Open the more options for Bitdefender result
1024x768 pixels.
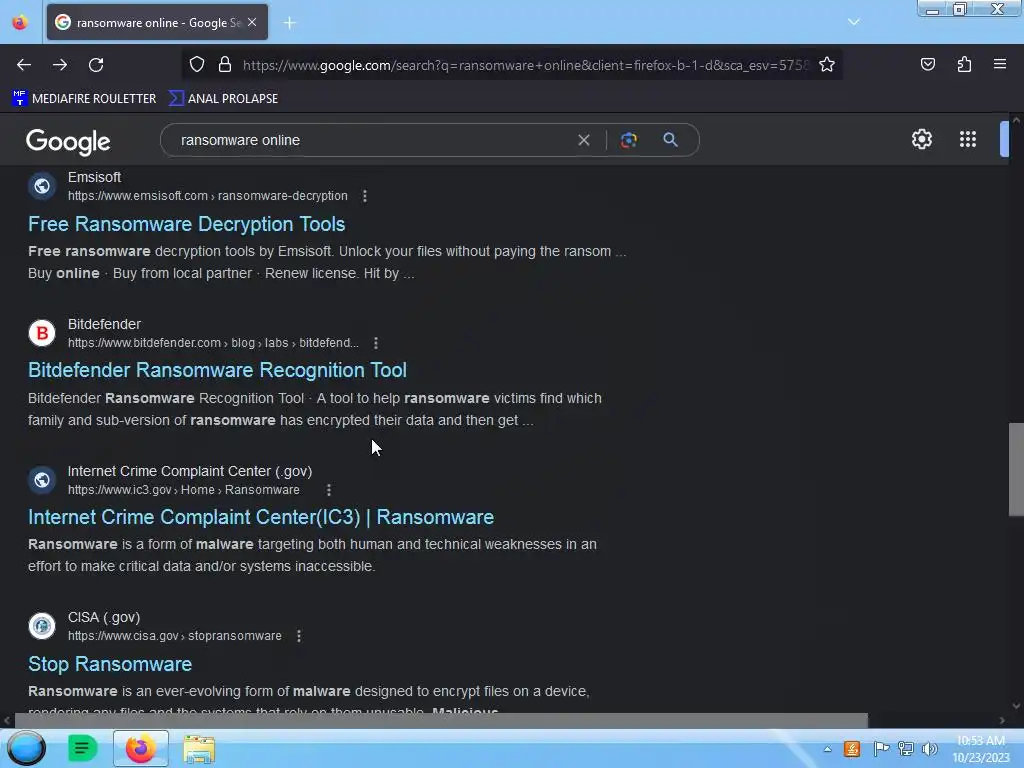376,343
